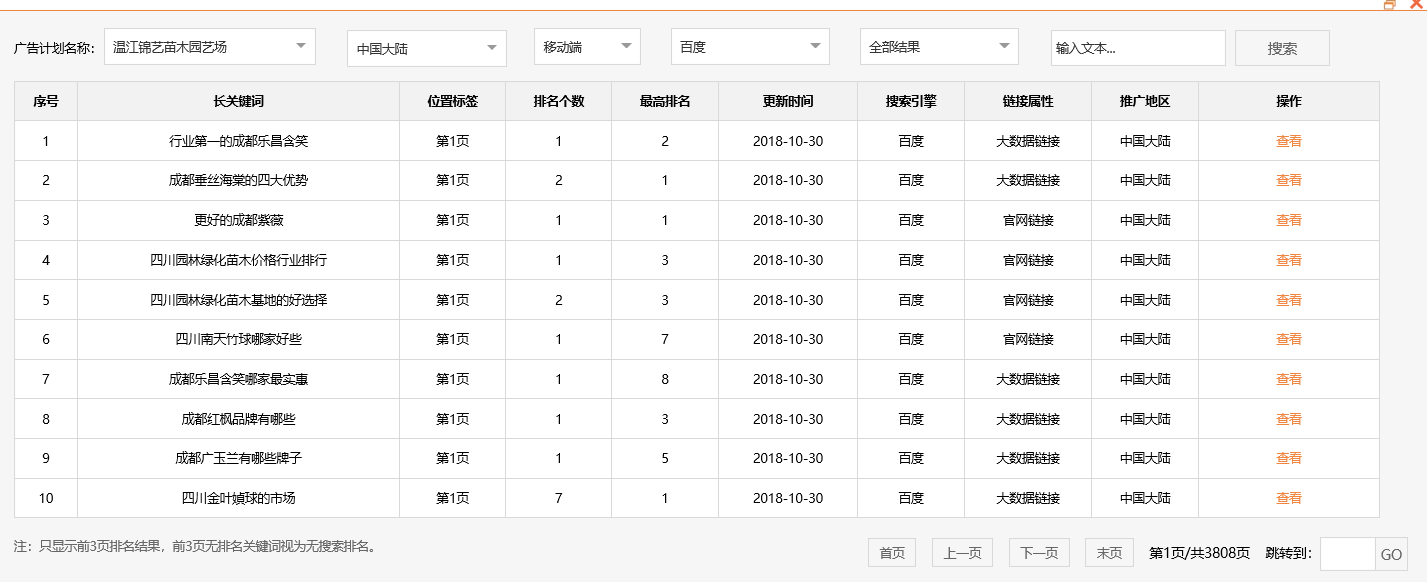
Task: Open the 移动端 device type dropdown
Action: (586, 46)
